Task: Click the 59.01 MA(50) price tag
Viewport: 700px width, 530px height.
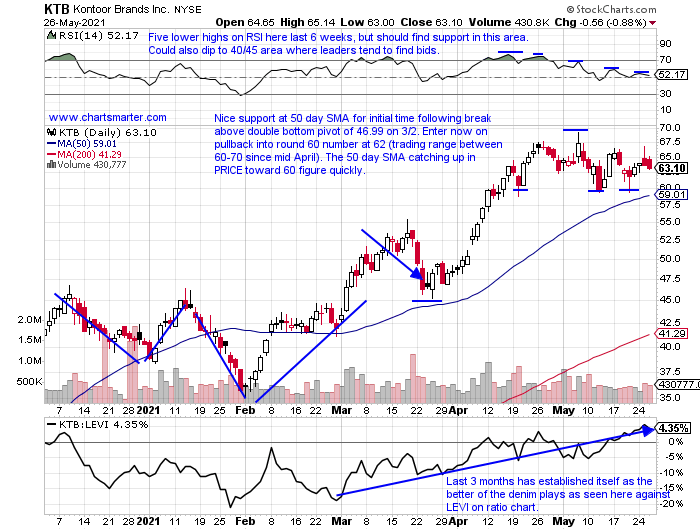Action: click(x=672, y=195)
